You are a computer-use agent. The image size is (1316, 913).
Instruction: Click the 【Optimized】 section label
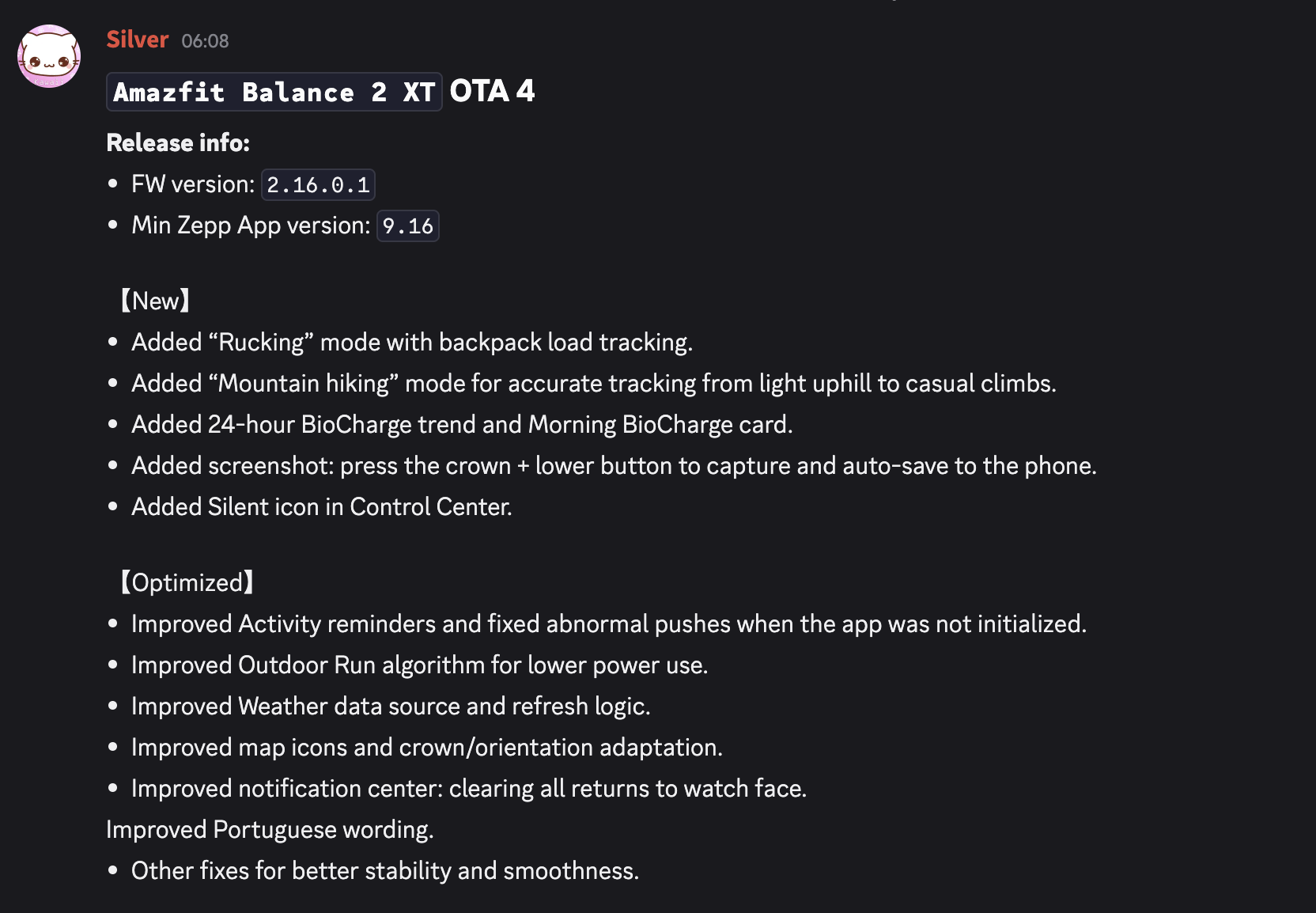click(x=187, y=582)
